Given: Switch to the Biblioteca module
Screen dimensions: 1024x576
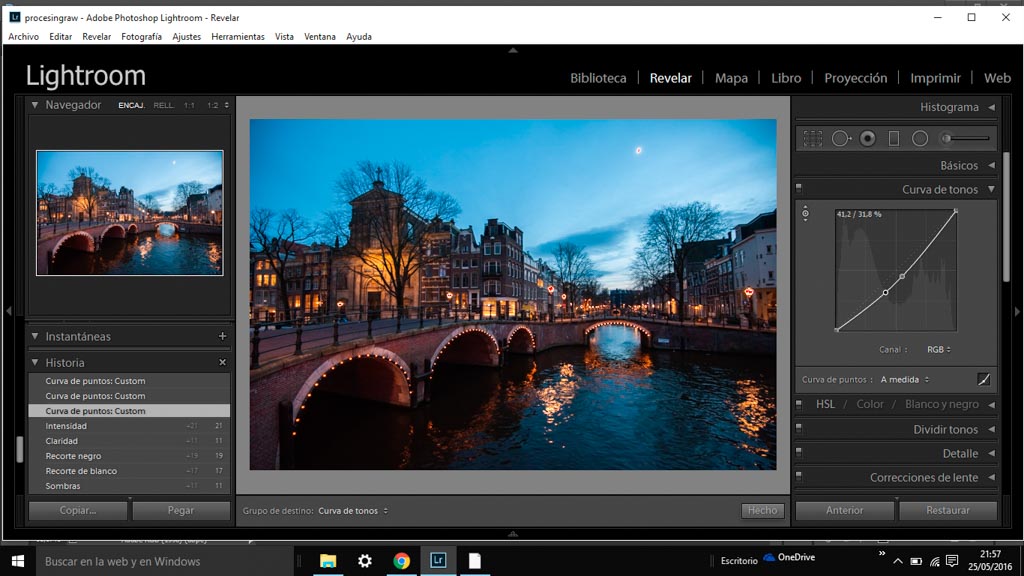Looking at the screenshot, I should coord(598,78).
